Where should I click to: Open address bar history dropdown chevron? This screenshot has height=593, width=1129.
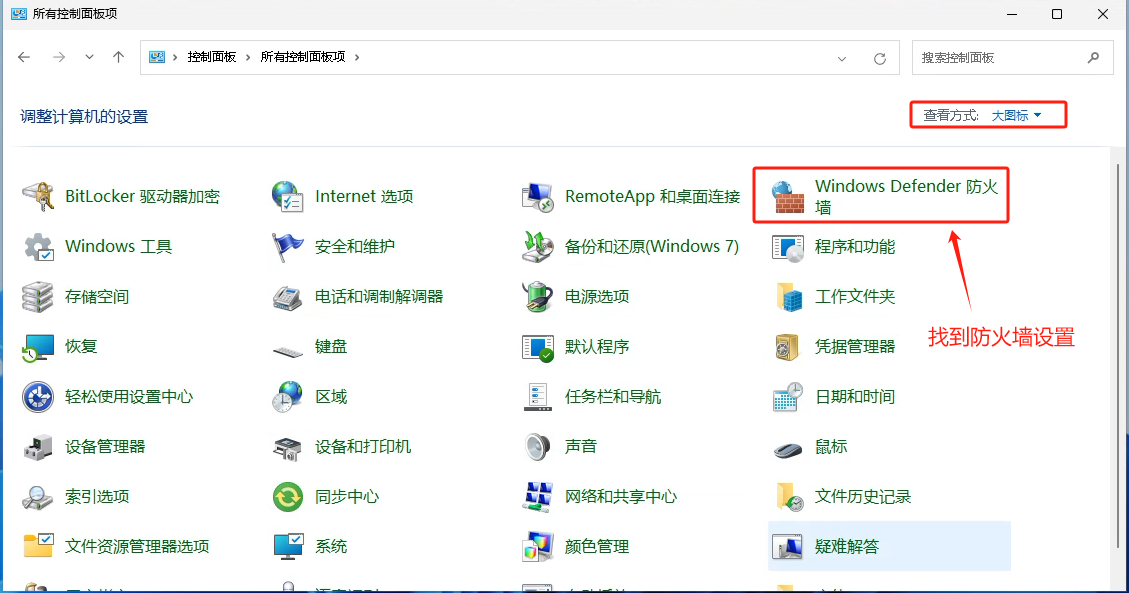coord(842,58)
